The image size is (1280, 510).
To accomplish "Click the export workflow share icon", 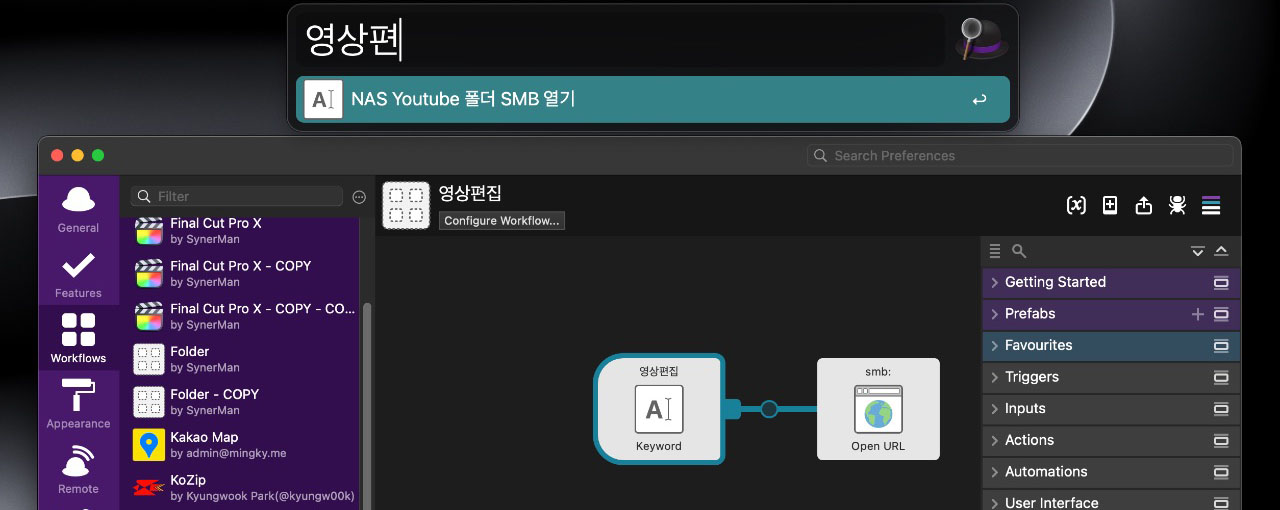I will [1144, 205].
